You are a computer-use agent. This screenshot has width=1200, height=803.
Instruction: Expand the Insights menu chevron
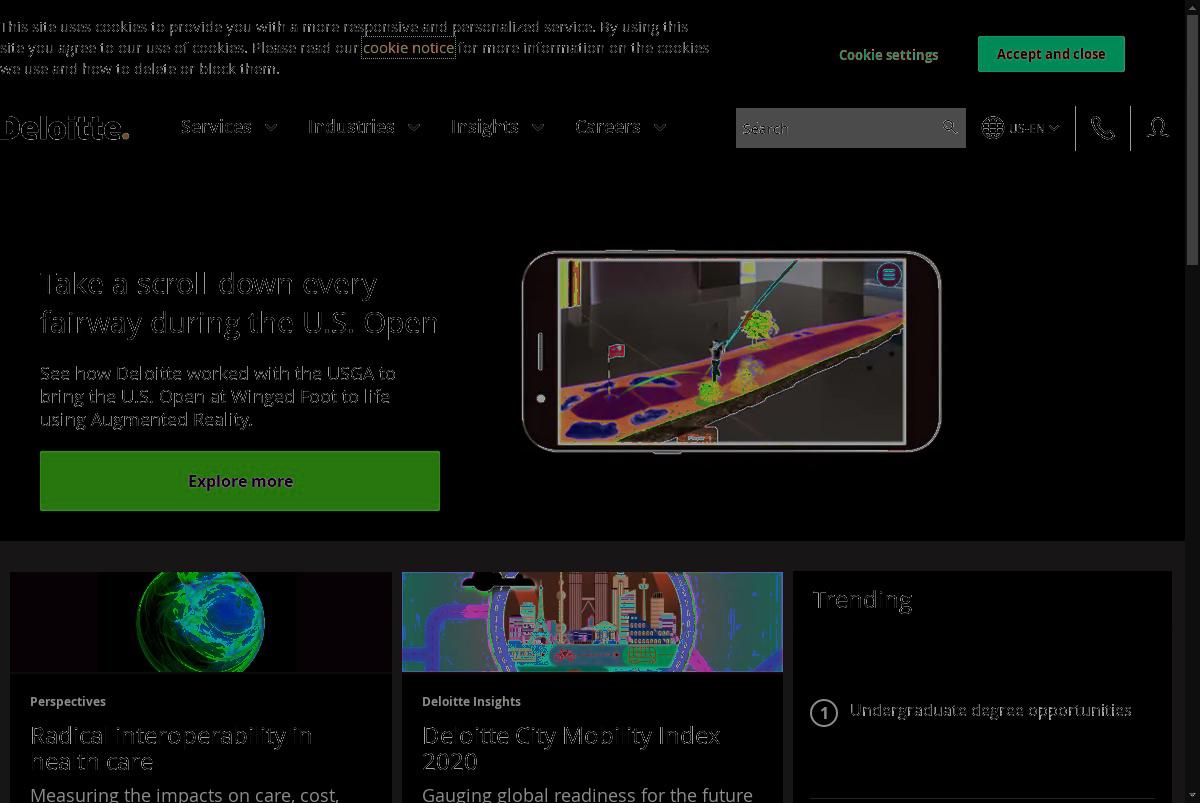coord(538,127)
